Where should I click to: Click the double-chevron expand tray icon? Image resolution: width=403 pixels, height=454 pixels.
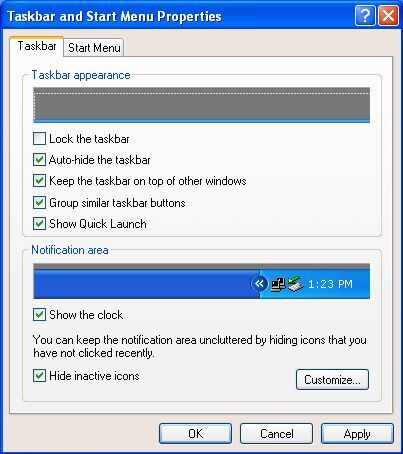[259, 284]
